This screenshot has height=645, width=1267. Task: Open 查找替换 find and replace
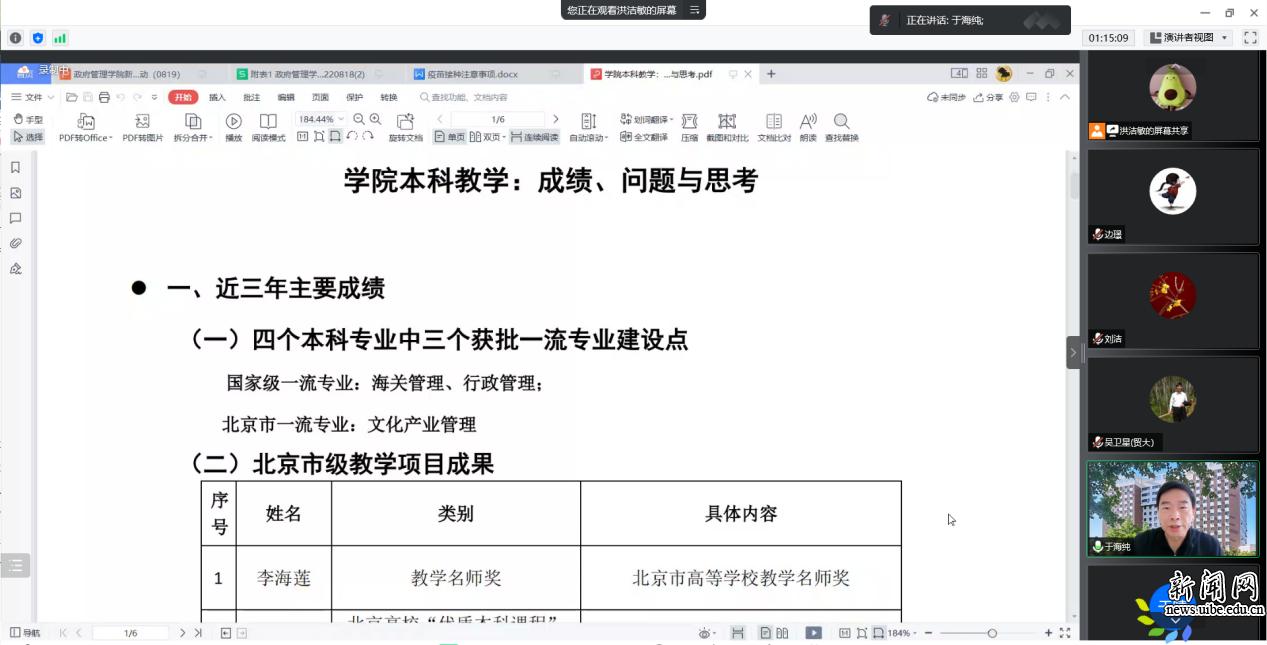pos(841,127)
